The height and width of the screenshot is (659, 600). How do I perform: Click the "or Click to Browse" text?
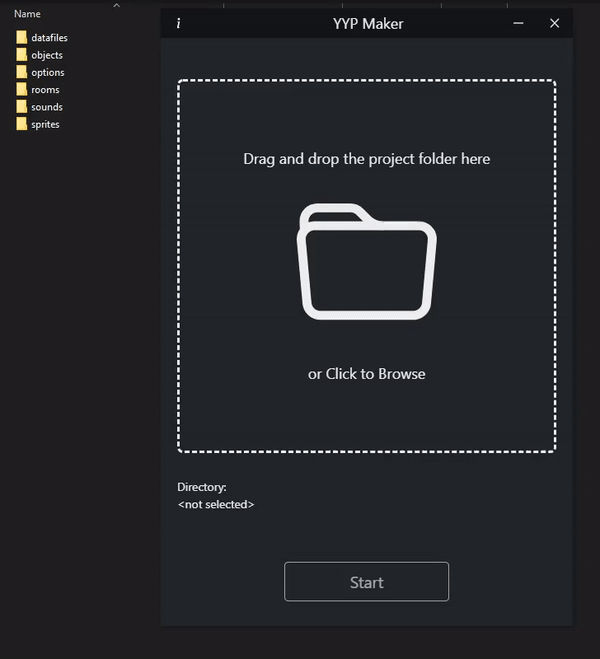click(x=366, y=374)
